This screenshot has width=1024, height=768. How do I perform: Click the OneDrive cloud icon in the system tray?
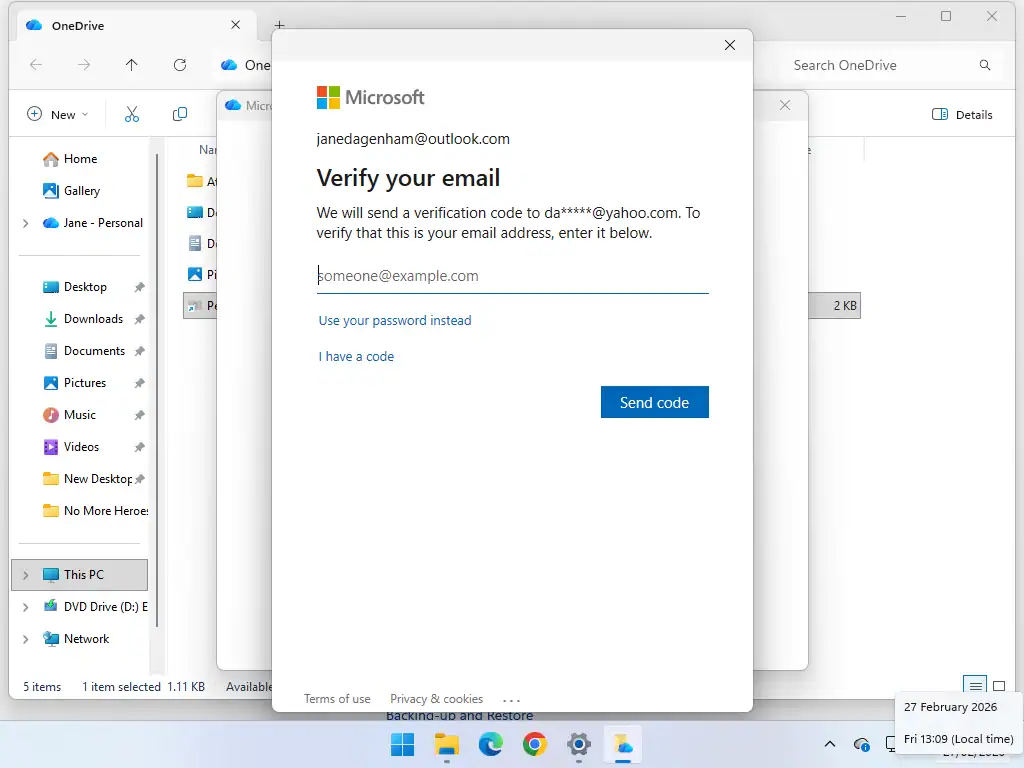(861, 745)
